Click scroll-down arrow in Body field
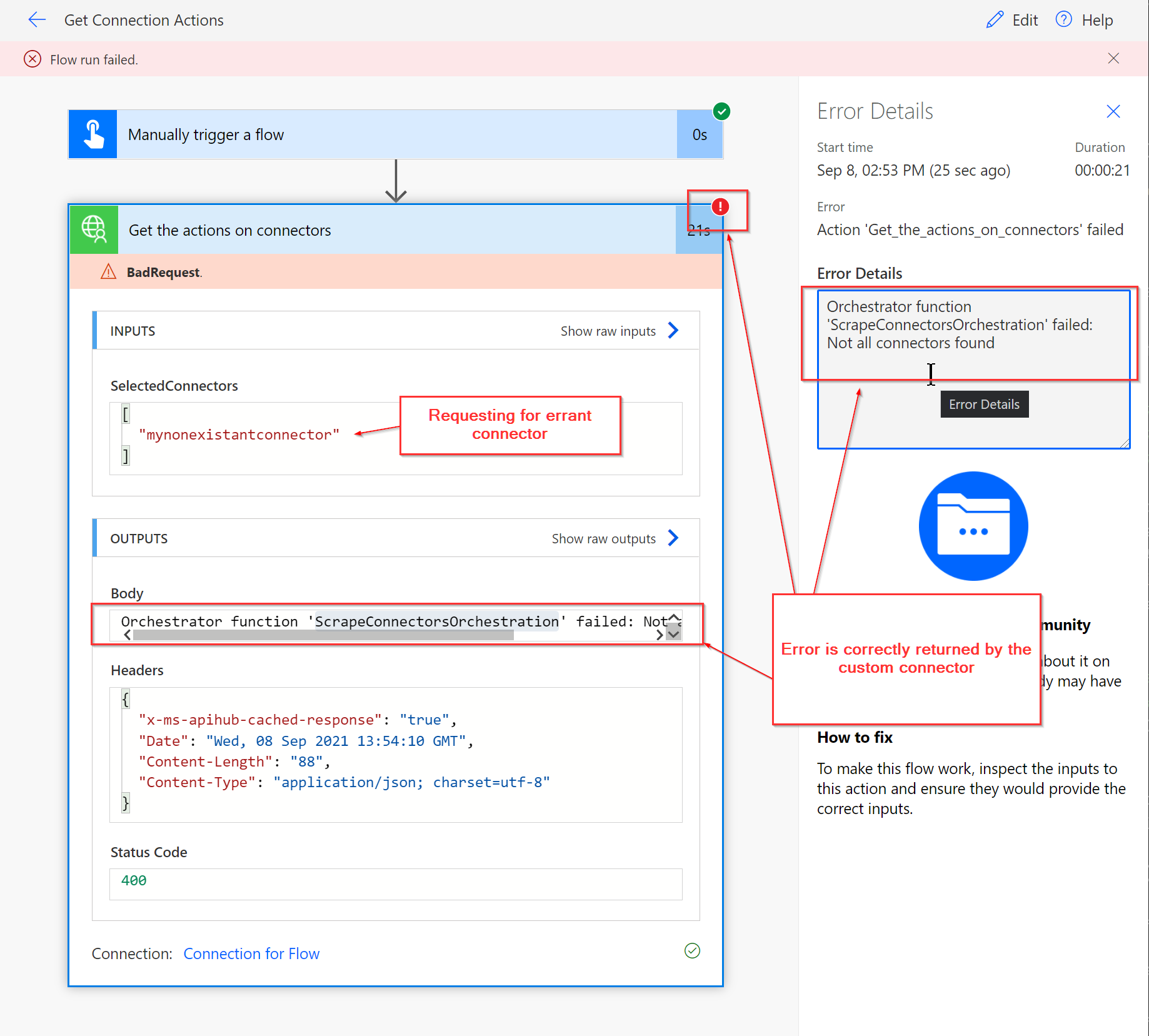The height and width of the screenshot is (1036, 1149). 673,634
